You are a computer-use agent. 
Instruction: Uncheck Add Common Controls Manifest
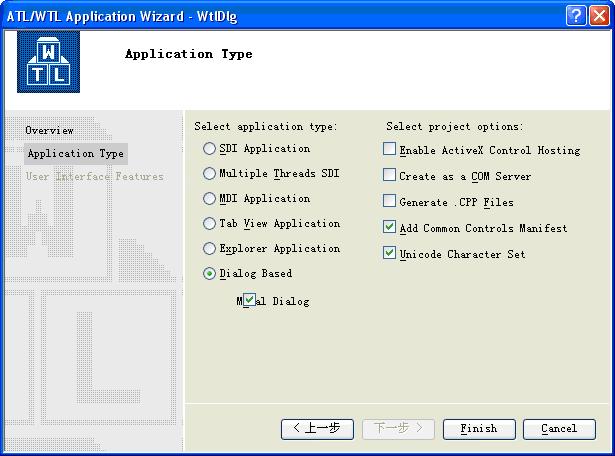click(x=390, y=228)
